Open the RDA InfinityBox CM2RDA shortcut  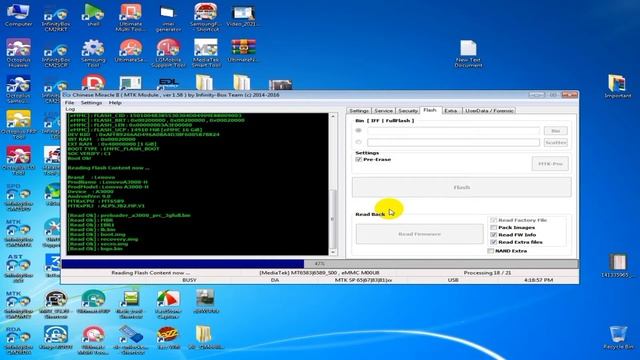pos(18,340)
